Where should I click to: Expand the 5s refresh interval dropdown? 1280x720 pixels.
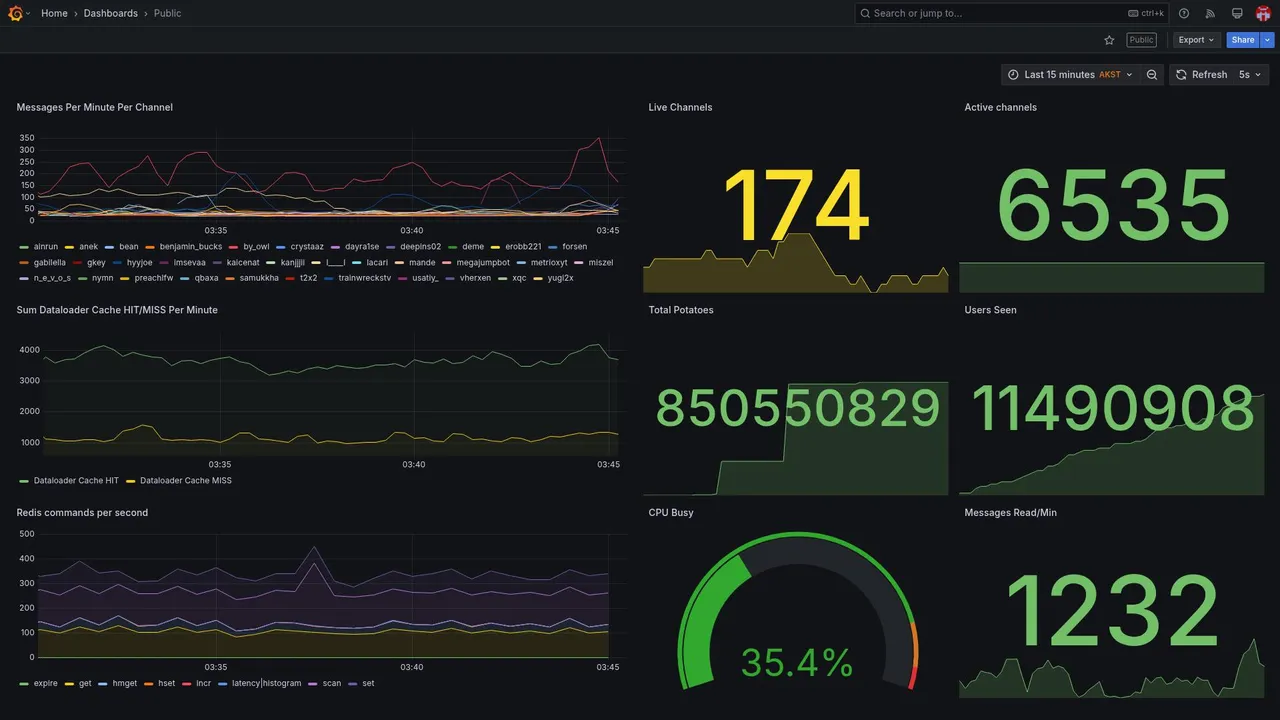coord(1250,75)
